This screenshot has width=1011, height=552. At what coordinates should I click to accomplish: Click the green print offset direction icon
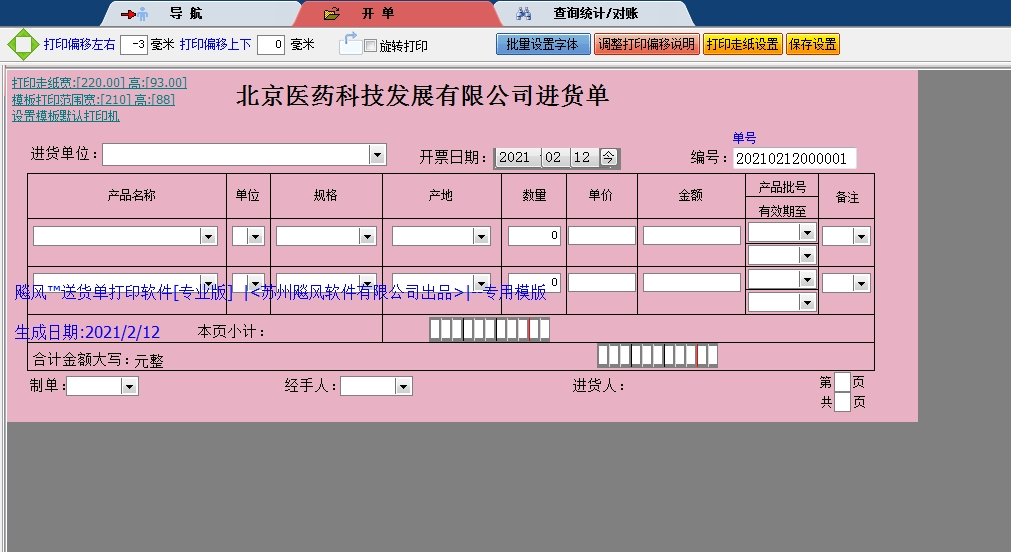tap(22, 45)
